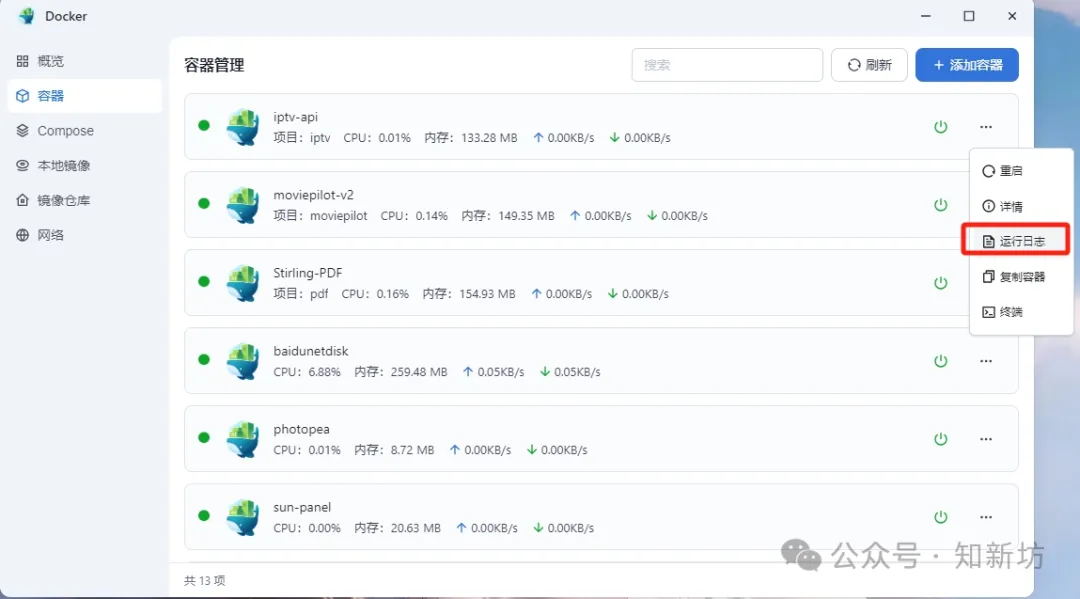Click the 添加容器 add container button

pos(966,65)
